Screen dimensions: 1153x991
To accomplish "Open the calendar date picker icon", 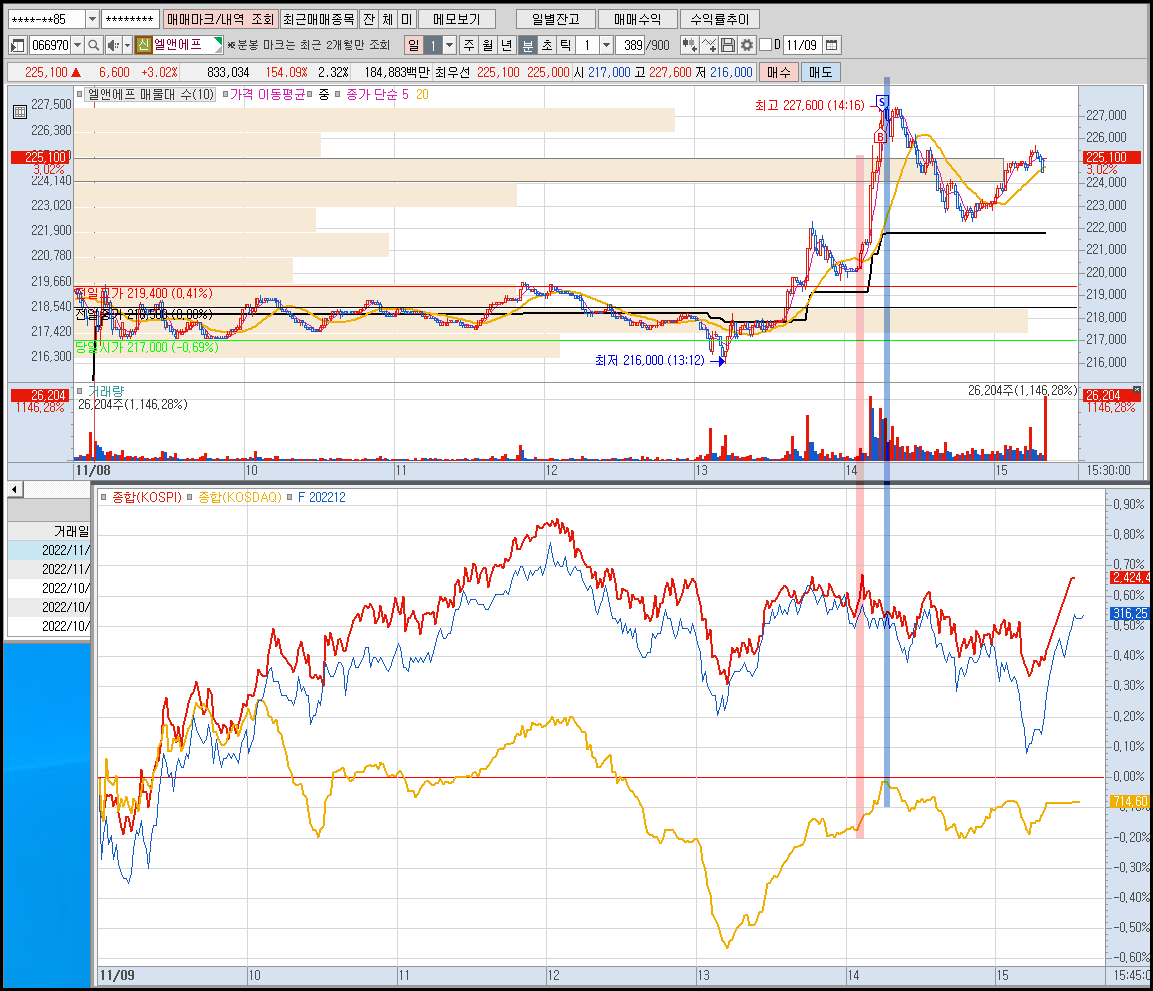I will (x=832, y=46).
